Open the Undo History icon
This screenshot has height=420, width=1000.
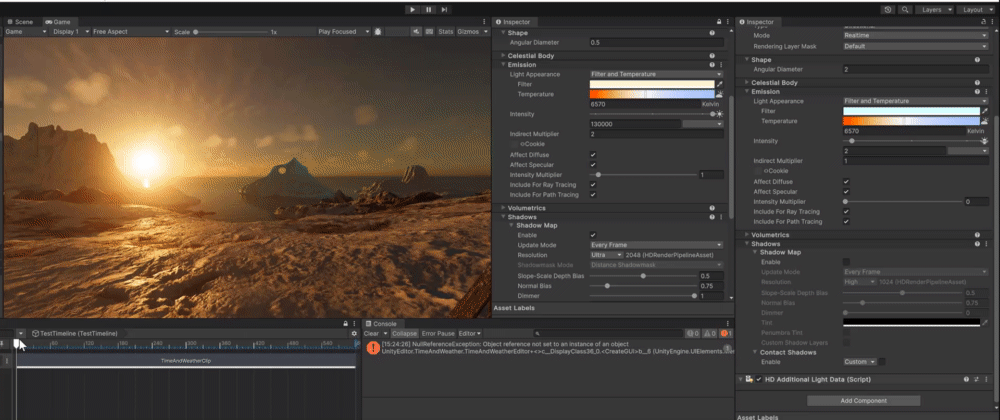point(888,9)
